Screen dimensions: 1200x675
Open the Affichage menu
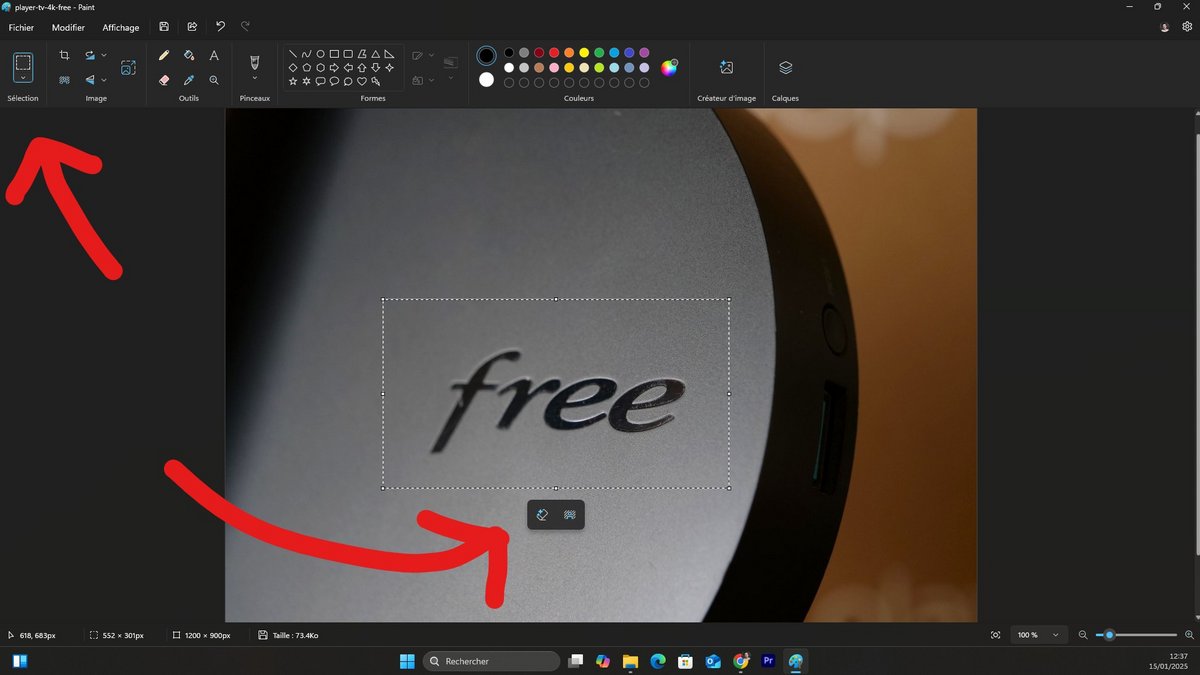tap(121, 28)
